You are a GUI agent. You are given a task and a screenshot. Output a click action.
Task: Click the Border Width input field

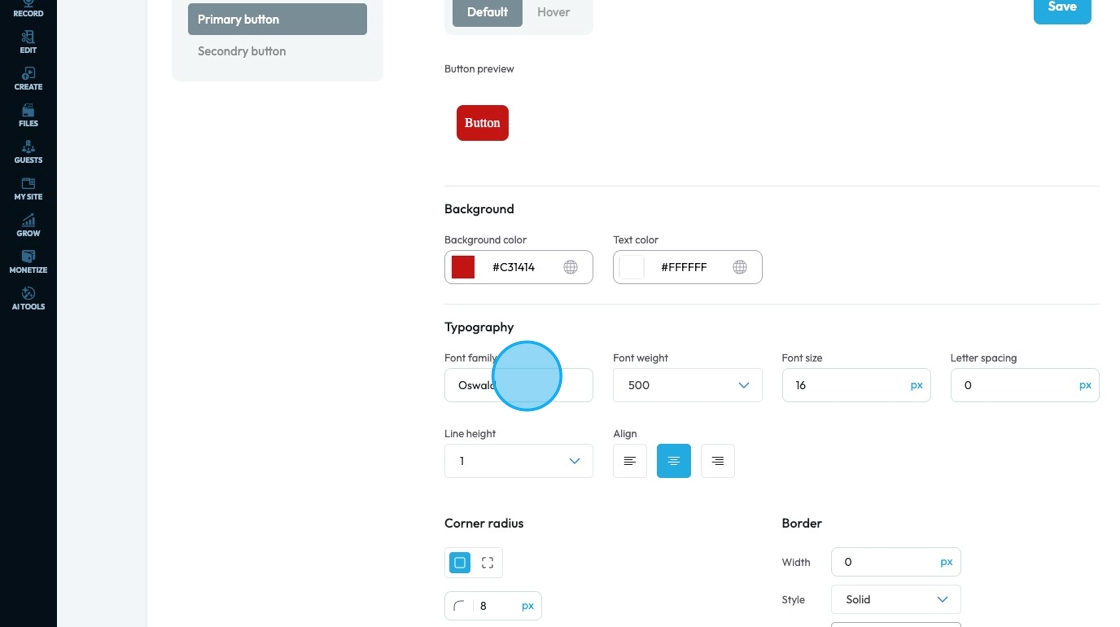[x=896, y=562]
